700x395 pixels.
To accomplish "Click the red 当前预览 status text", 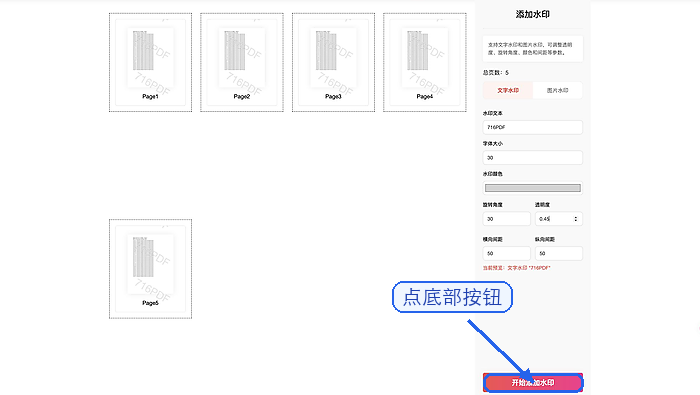I will pyautogui.click(x=517, y=268).
